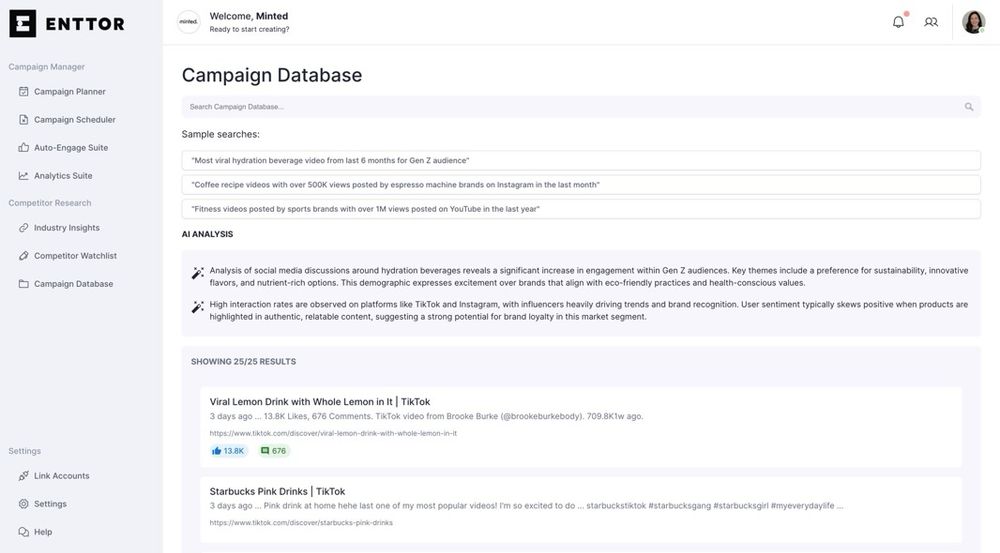Use the coffee recipe videos sample search
The width and height of the screenshot is (1000, 553).
pyautogui.click(x=581, y=185)
